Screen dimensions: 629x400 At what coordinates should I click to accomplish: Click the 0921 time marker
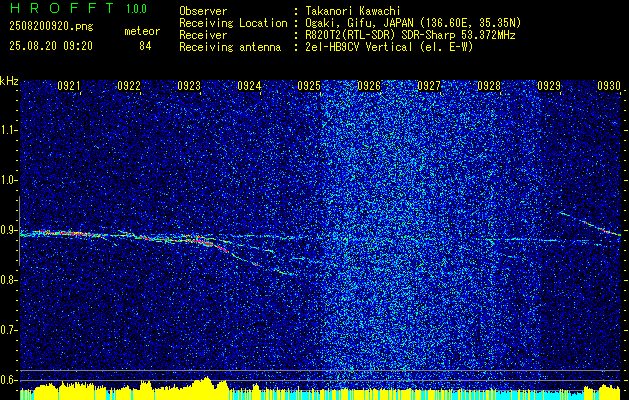[69, 86]
